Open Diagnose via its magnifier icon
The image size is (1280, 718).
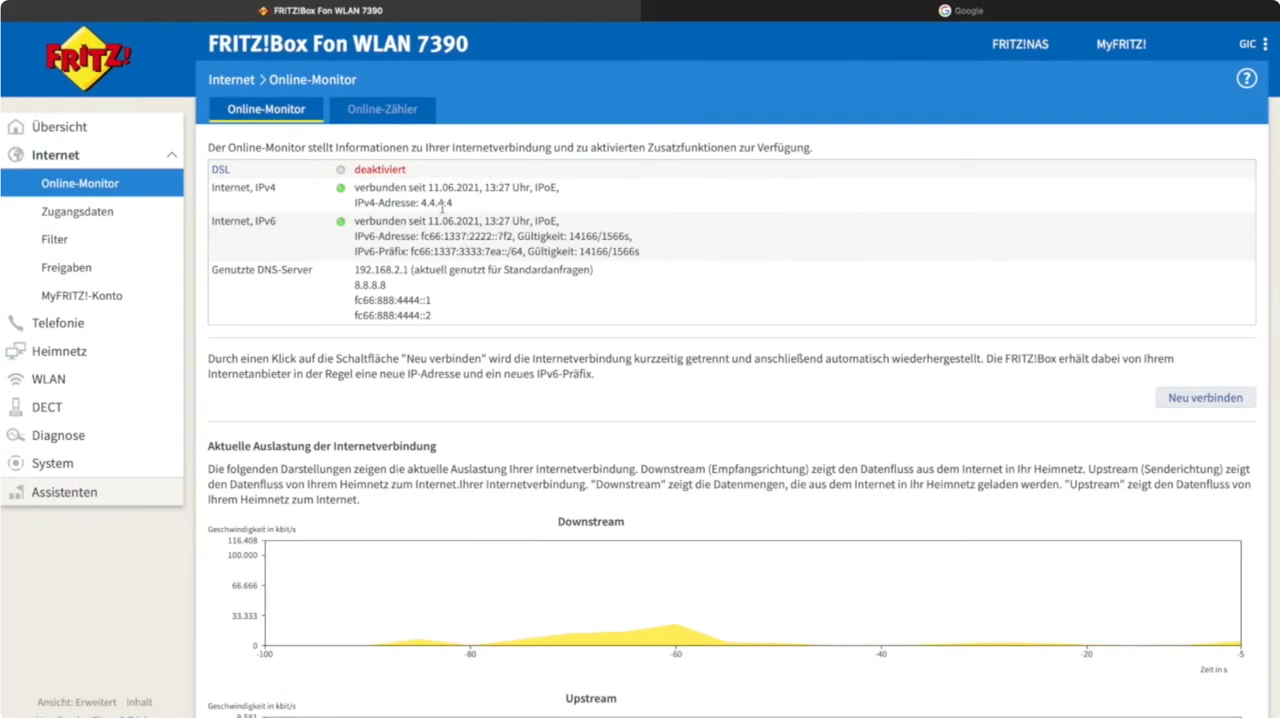(x=15, y=435)
